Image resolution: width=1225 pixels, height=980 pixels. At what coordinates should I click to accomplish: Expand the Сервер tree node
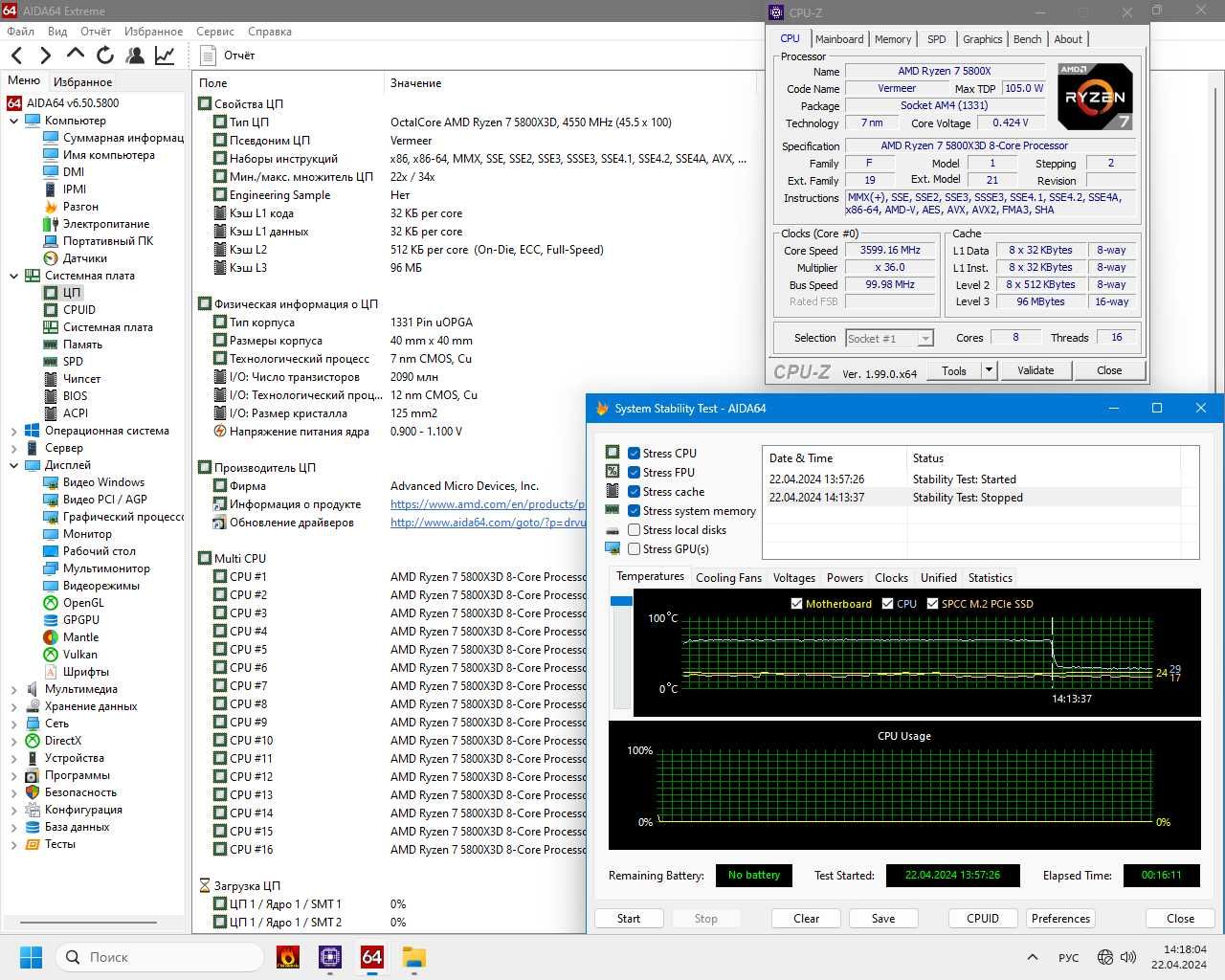(x=13, y=448)
